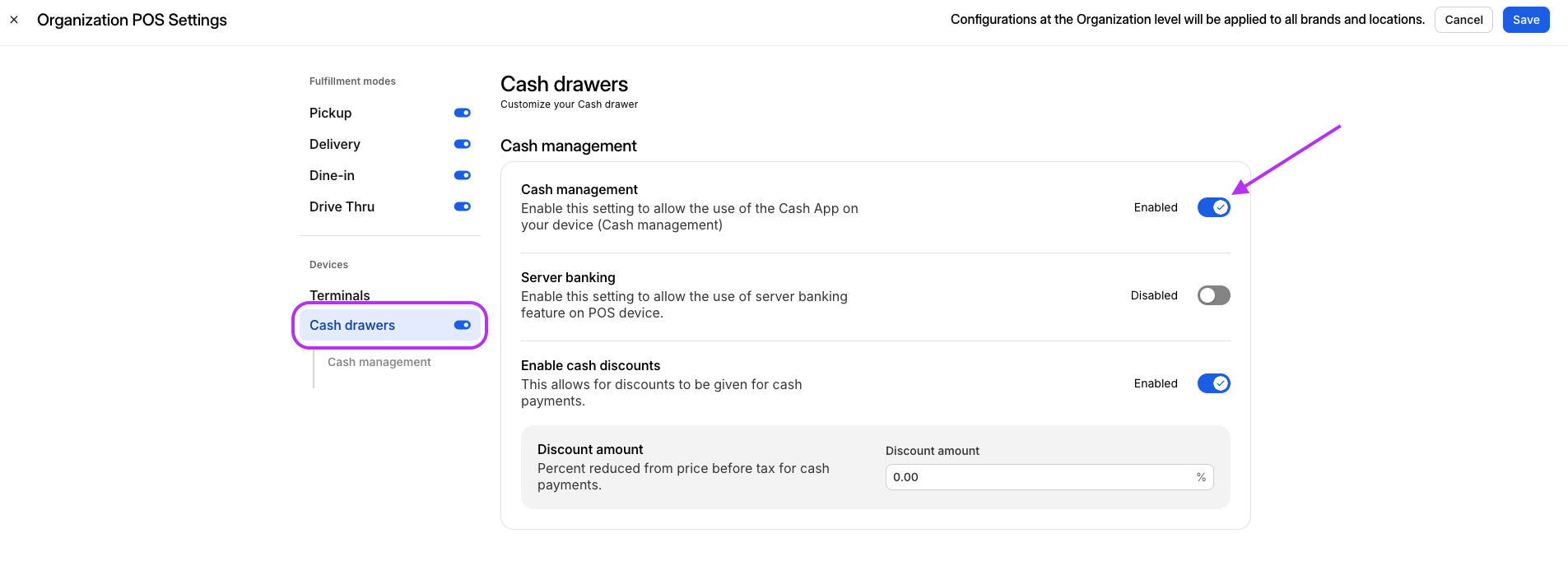Select Delivery in the sidebar
The width and height of the screenshot is (1568, 561).
tap(334, 144)
